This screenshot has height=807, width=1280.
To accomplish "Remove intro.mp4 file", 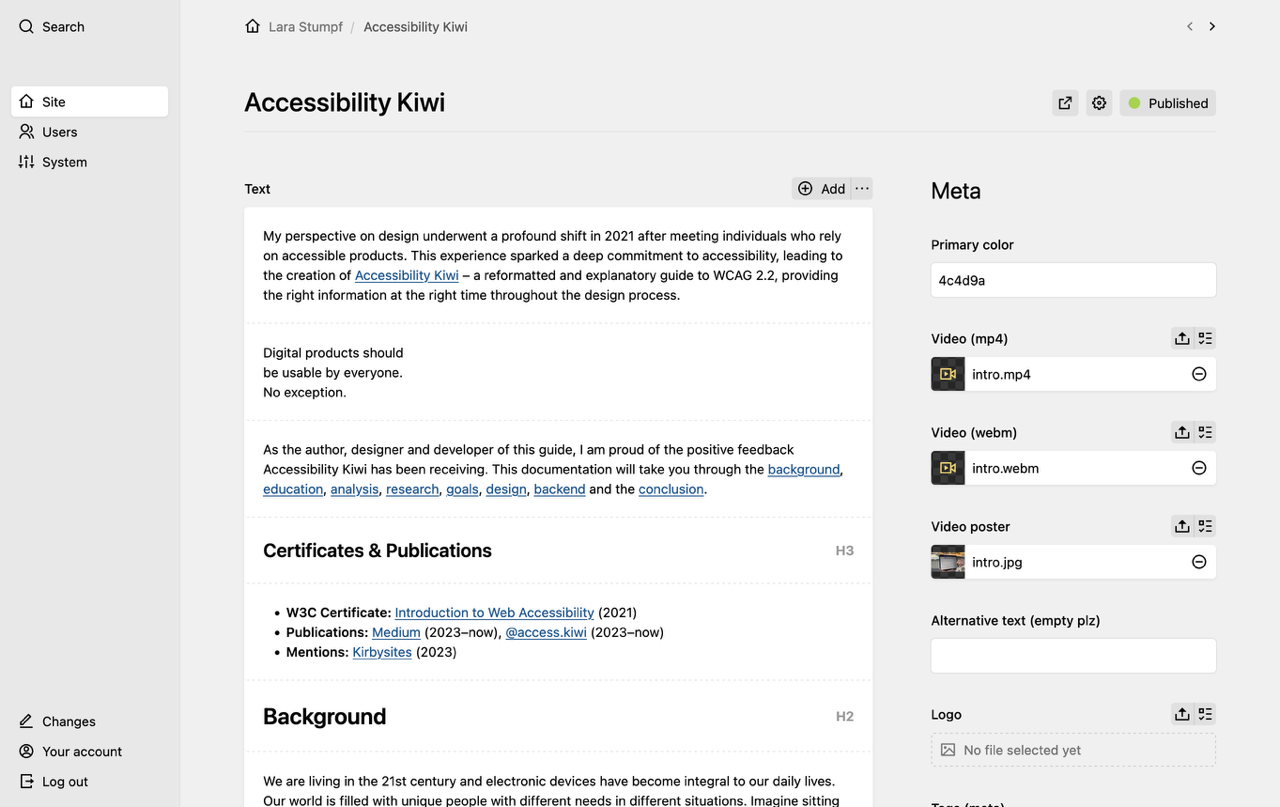I will tap(1199, 374).
